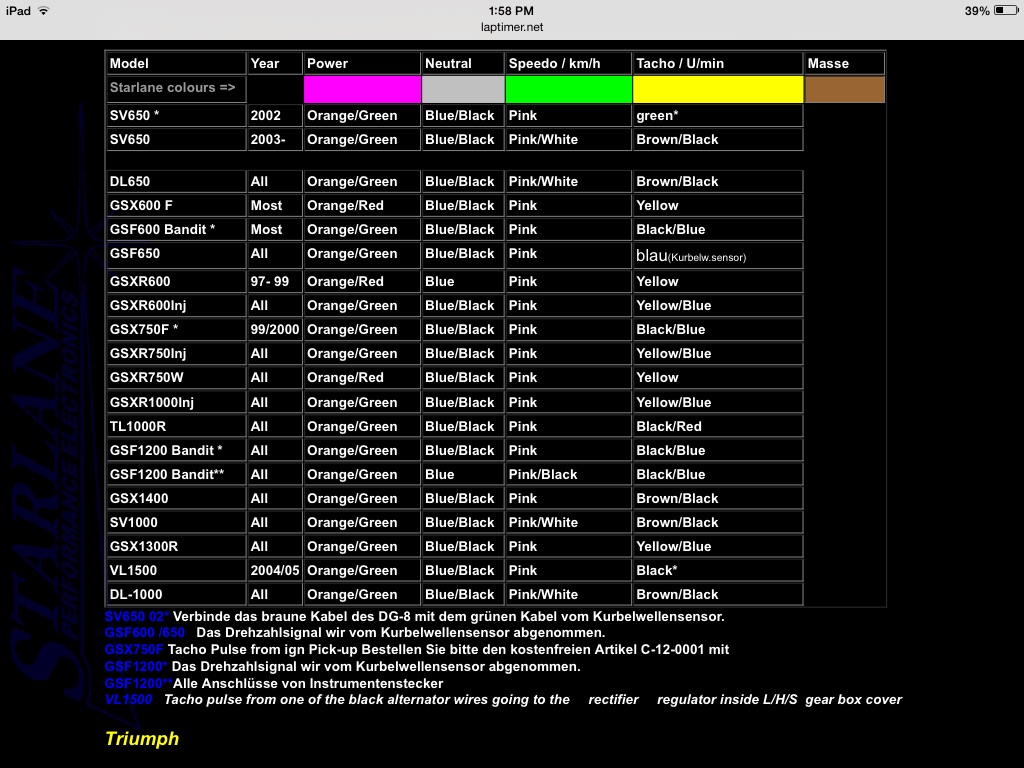
Task: Select the gray Neutral colour swatch
Action: 463,89
